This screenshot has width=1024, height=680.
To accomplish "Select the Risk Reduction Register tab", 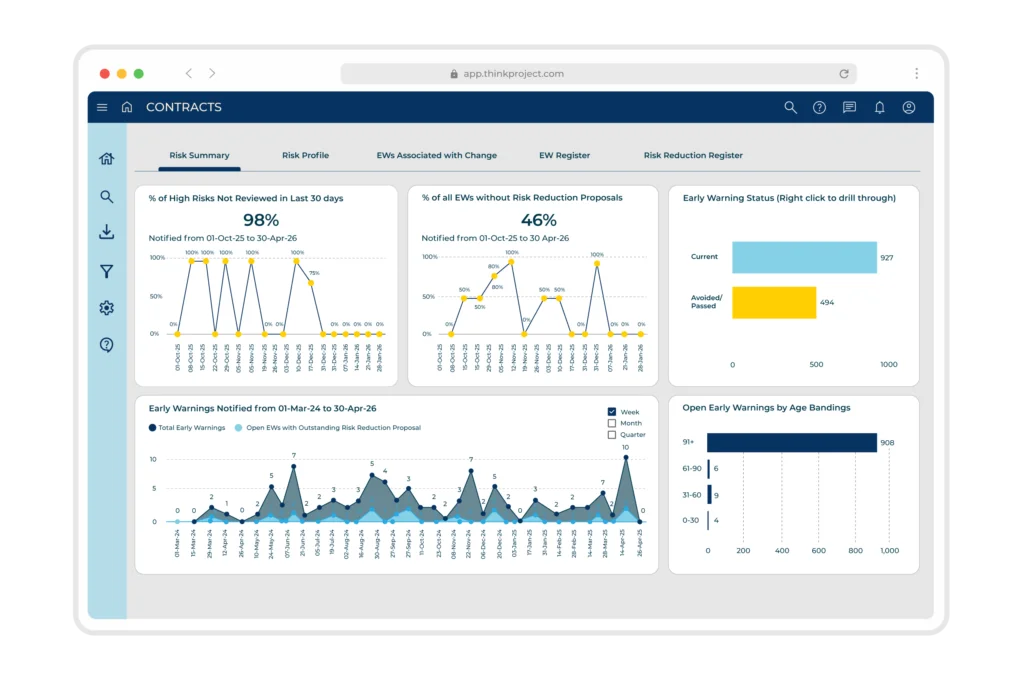I will tap(693, 155).
